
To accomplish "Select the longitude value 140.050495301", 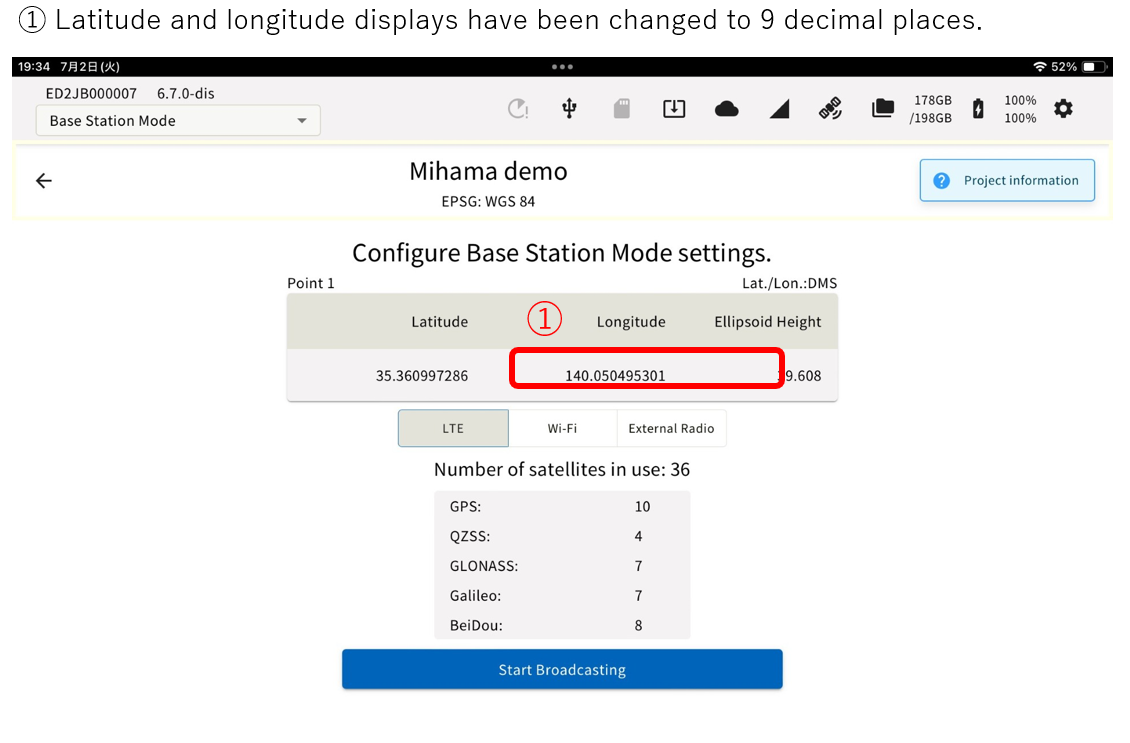I will pyautogui.click(x=615, y=375).
